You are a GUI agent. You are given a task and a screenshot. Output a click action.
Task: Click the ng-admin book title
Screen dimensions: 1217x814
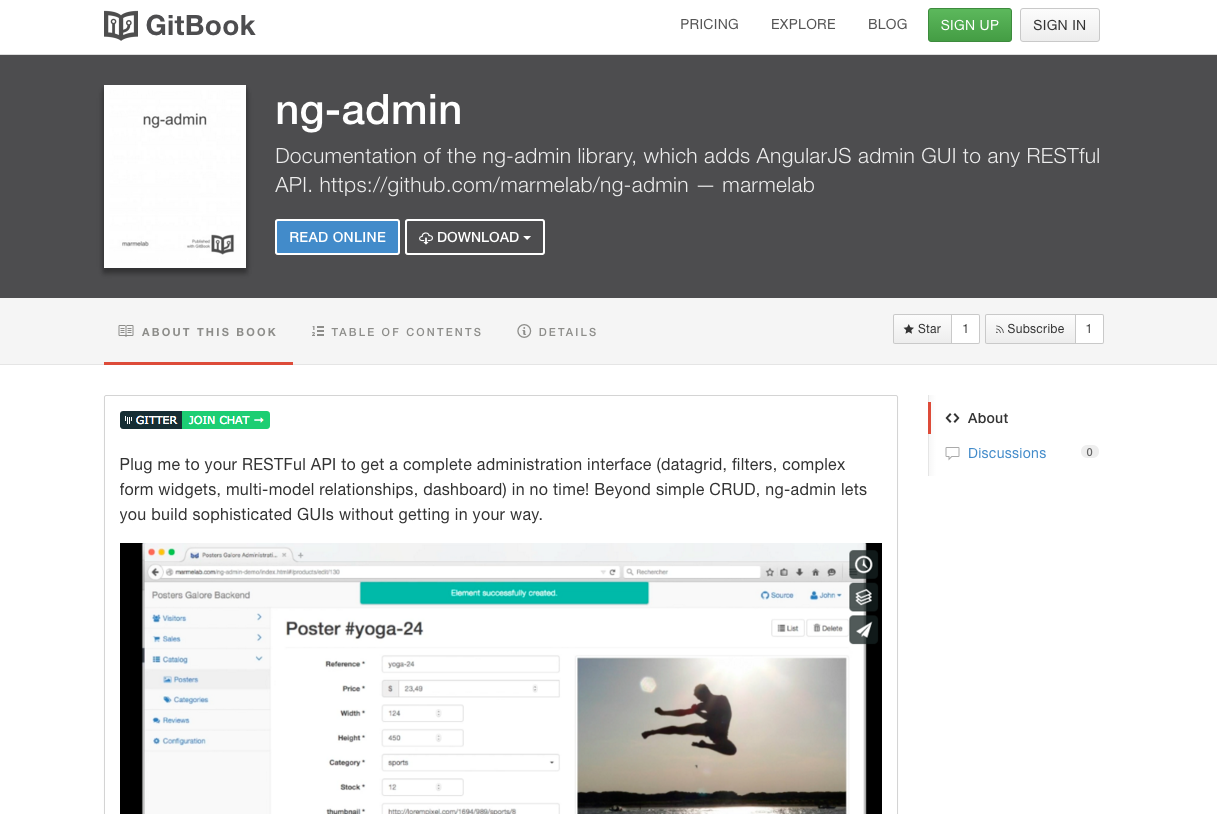point(368,110)
